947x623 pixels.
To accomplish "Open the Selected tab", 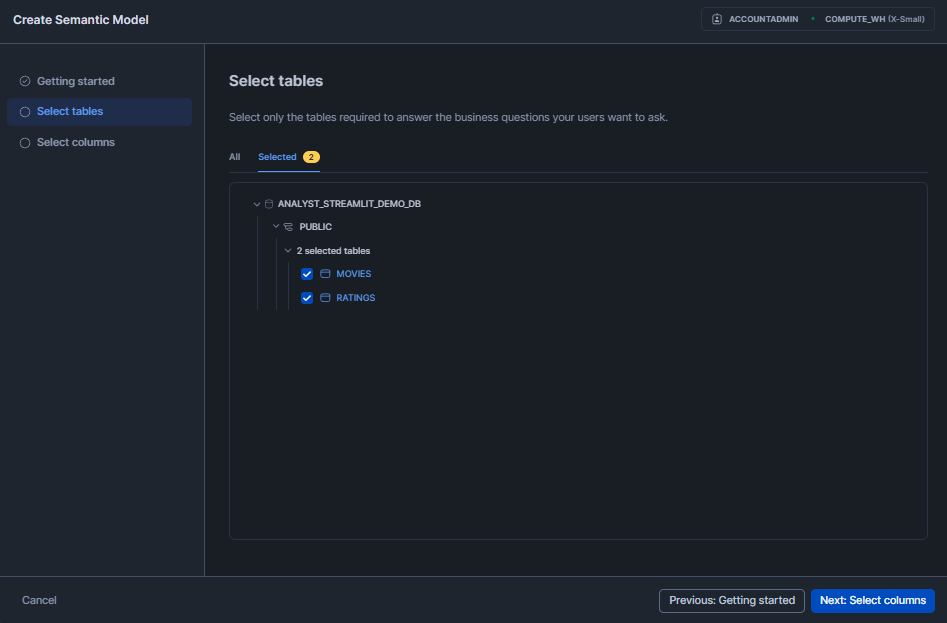I will pyautogui.click(x=276, y=157).
